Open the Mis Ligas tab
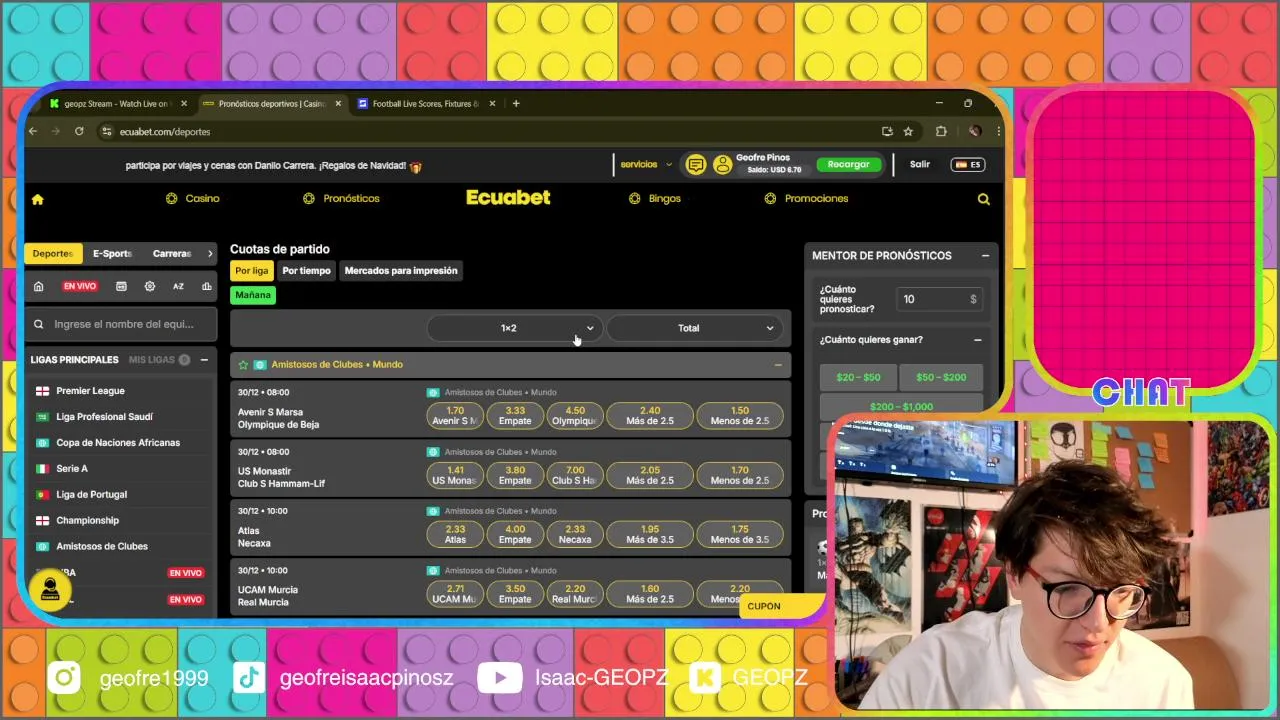This screenshot has height=720, width=1280. (x=159, y=360)
